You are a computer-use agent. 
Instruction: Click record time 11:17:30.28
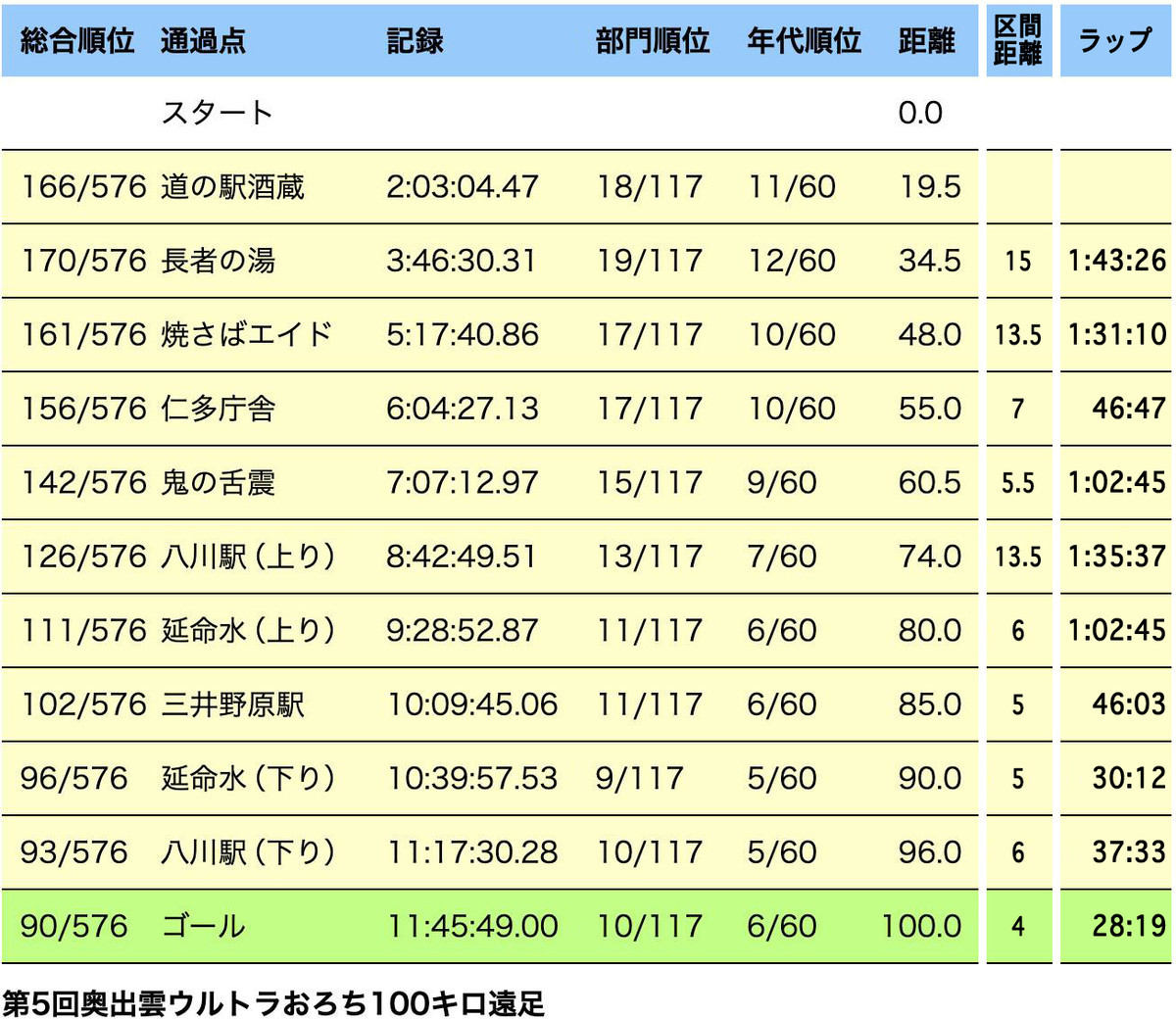pos(472,852)
